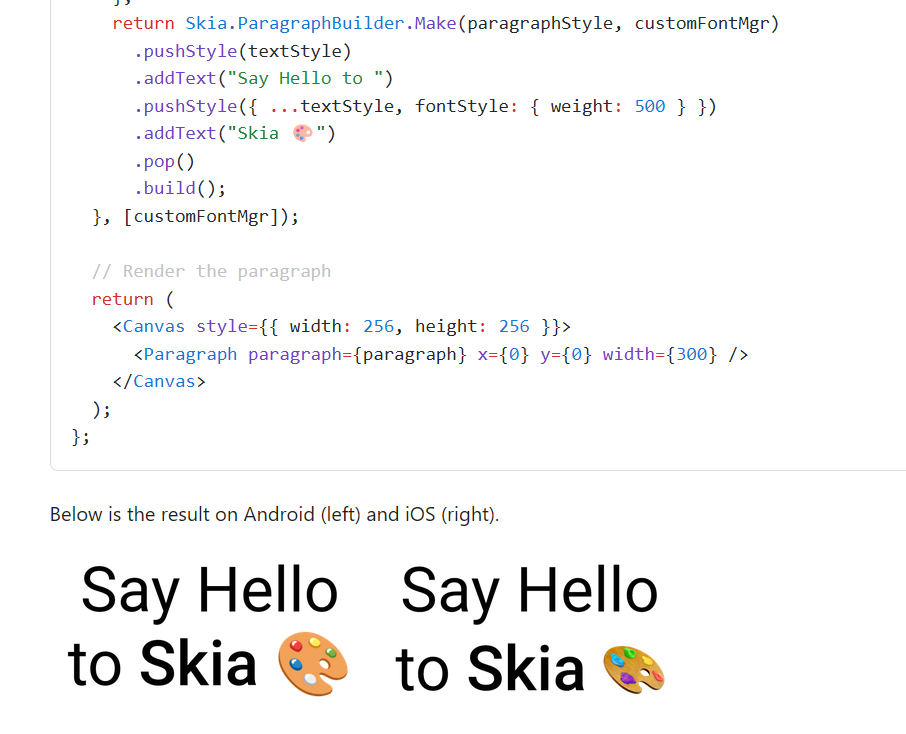Screen dimensions: 906x734
Task: Click the opening Canvas tag in code
Action: point(342,327)
